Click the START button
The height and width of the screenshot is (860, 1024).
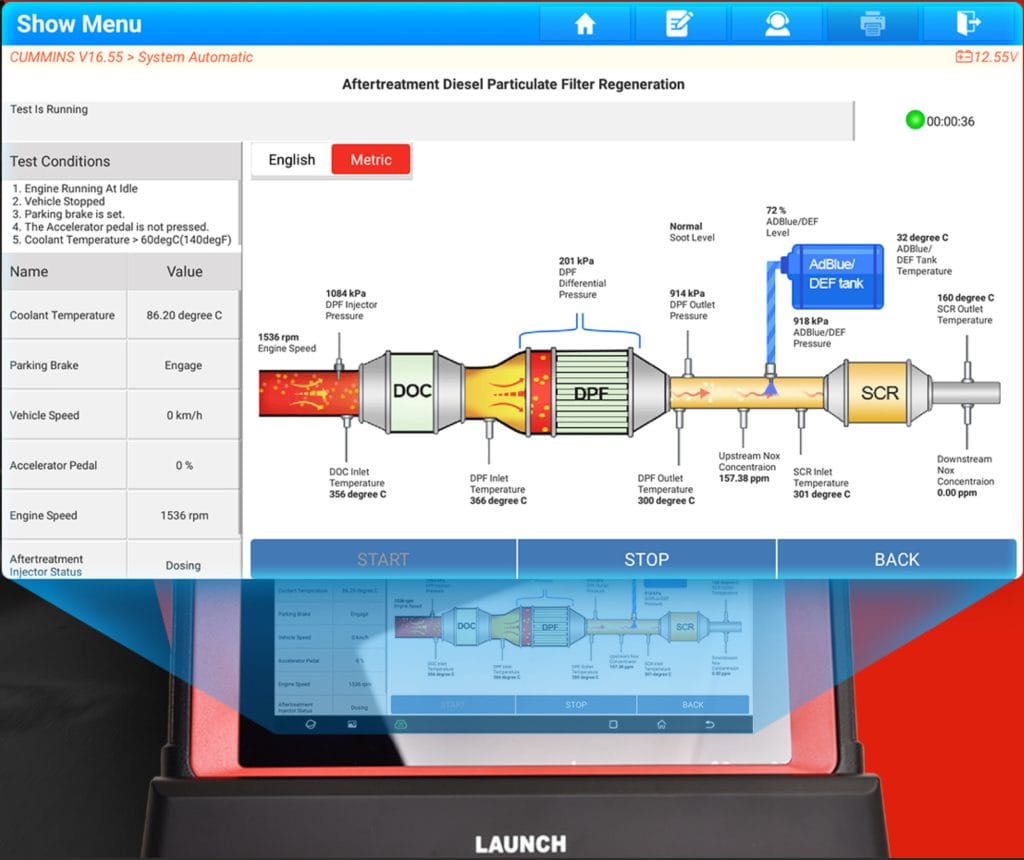click(x=383, y=559)
